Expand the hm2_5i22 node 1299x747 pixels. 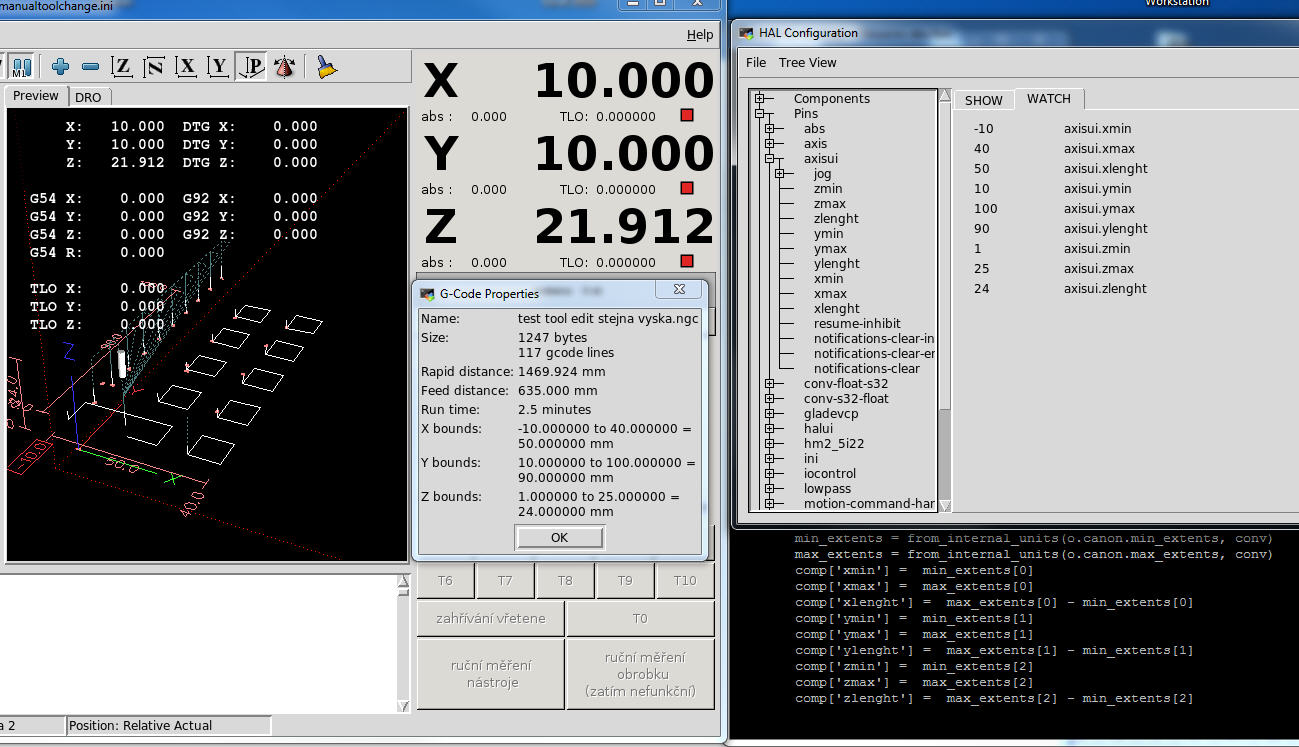[x=770, y=444]
